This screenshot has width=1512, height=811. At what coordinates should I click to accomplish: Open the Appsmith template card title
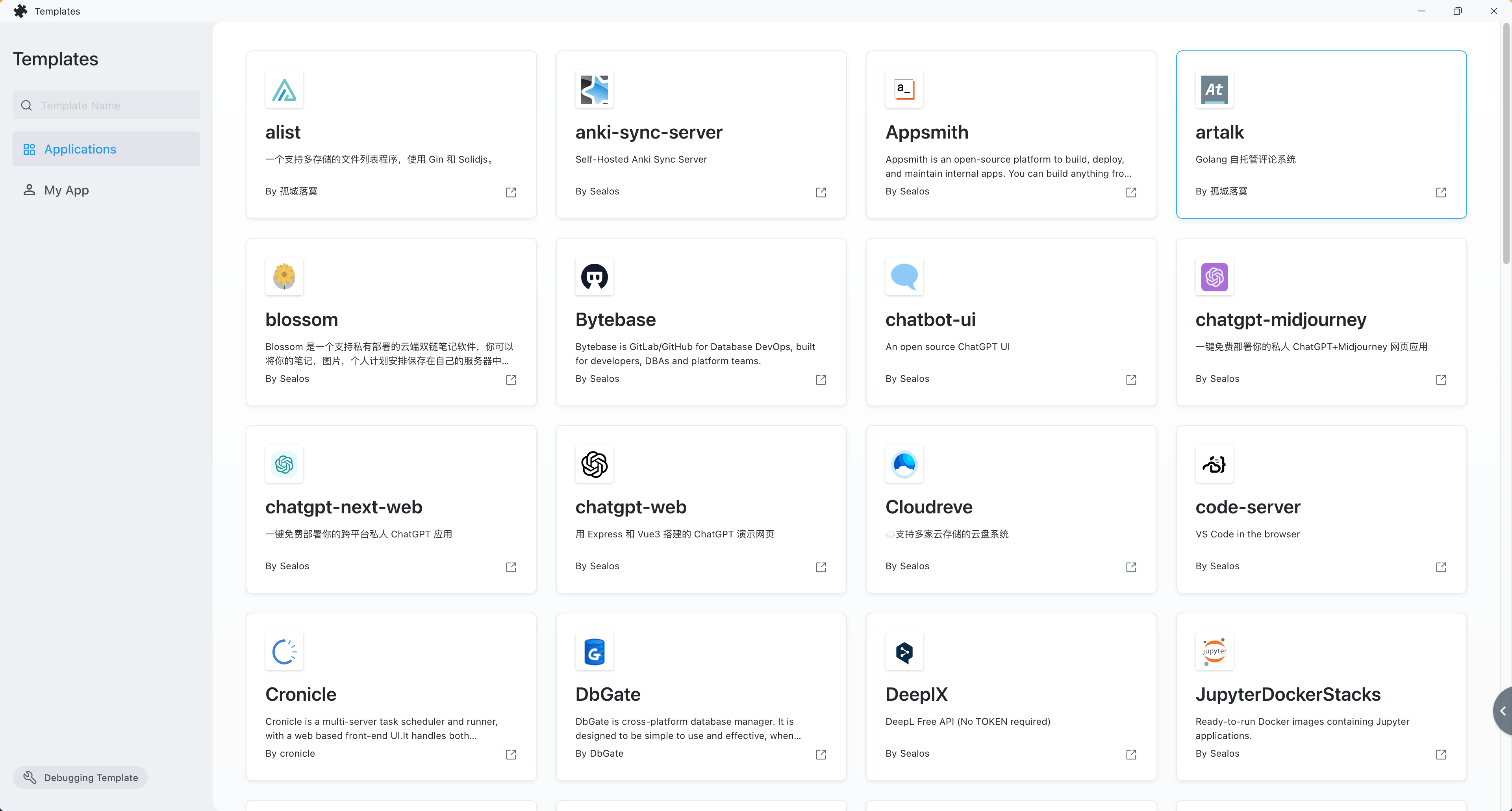(x=926, y=132)
